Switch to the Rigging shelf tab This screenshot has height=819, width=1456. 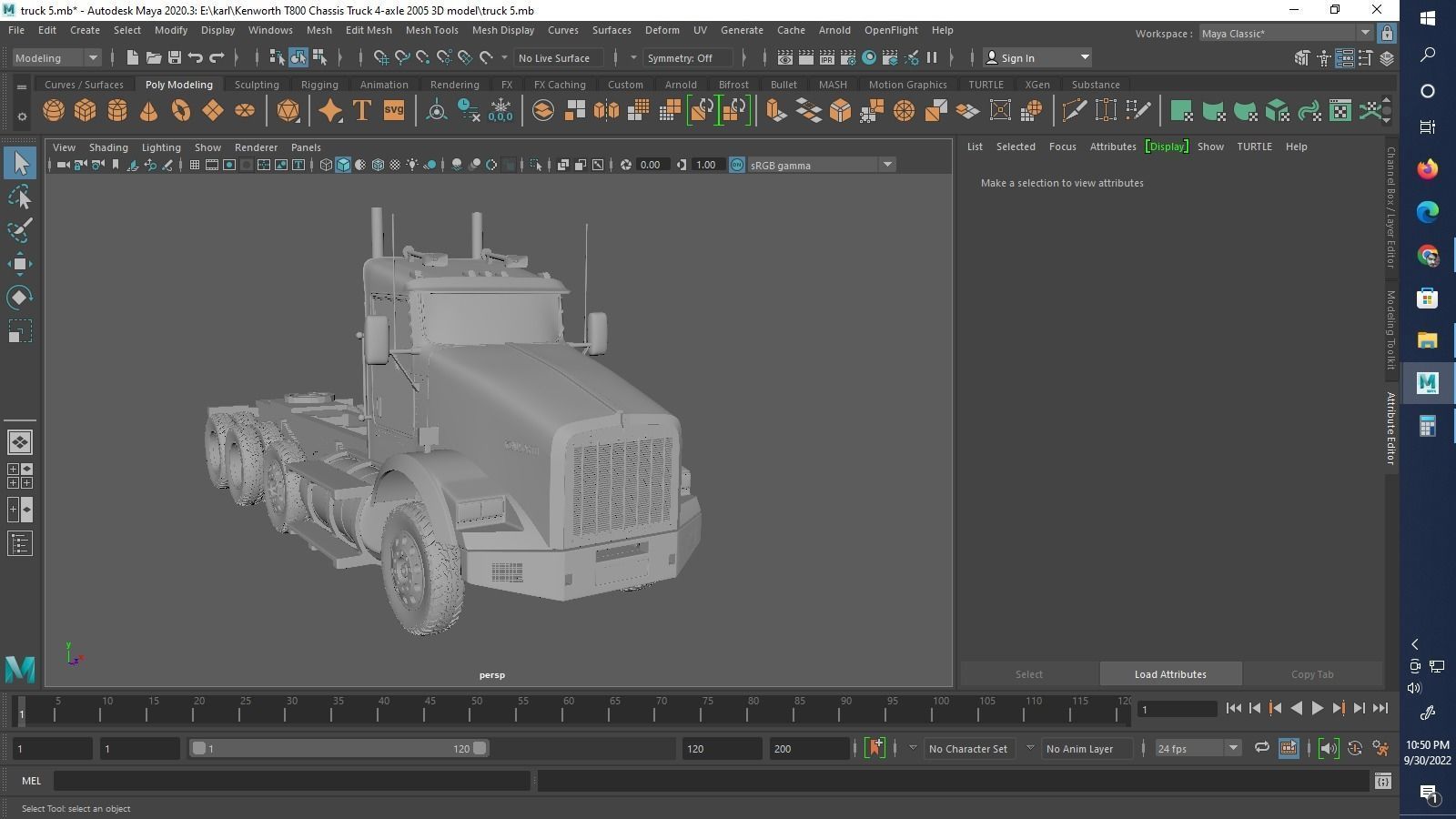319,85
